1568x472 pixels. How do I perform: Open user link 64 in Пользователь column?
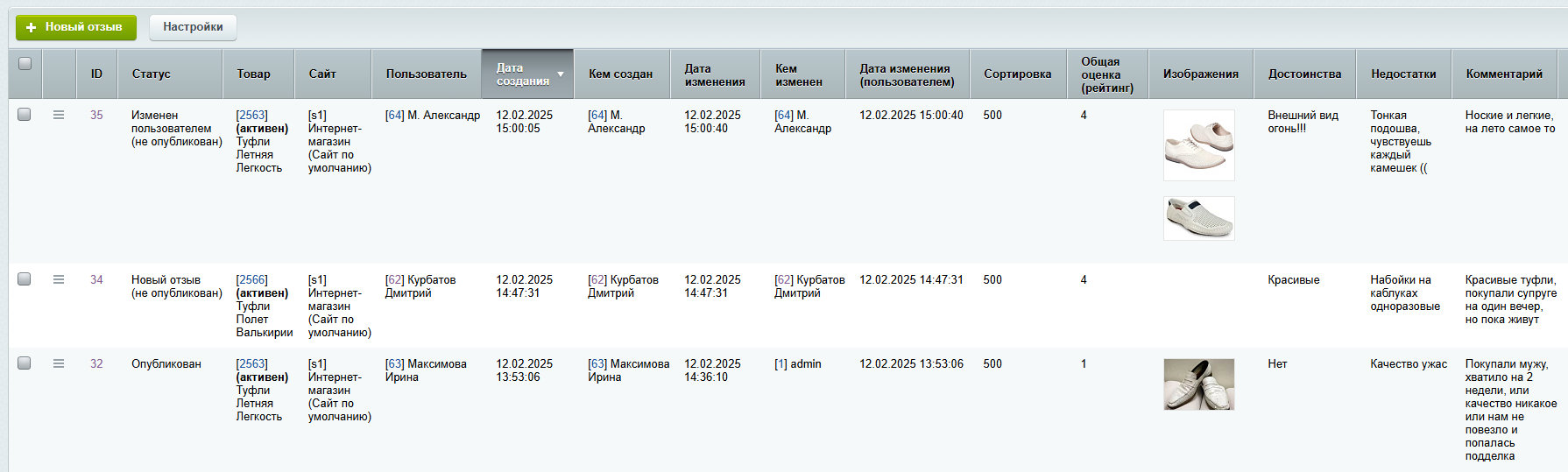[x=395, y=116]
